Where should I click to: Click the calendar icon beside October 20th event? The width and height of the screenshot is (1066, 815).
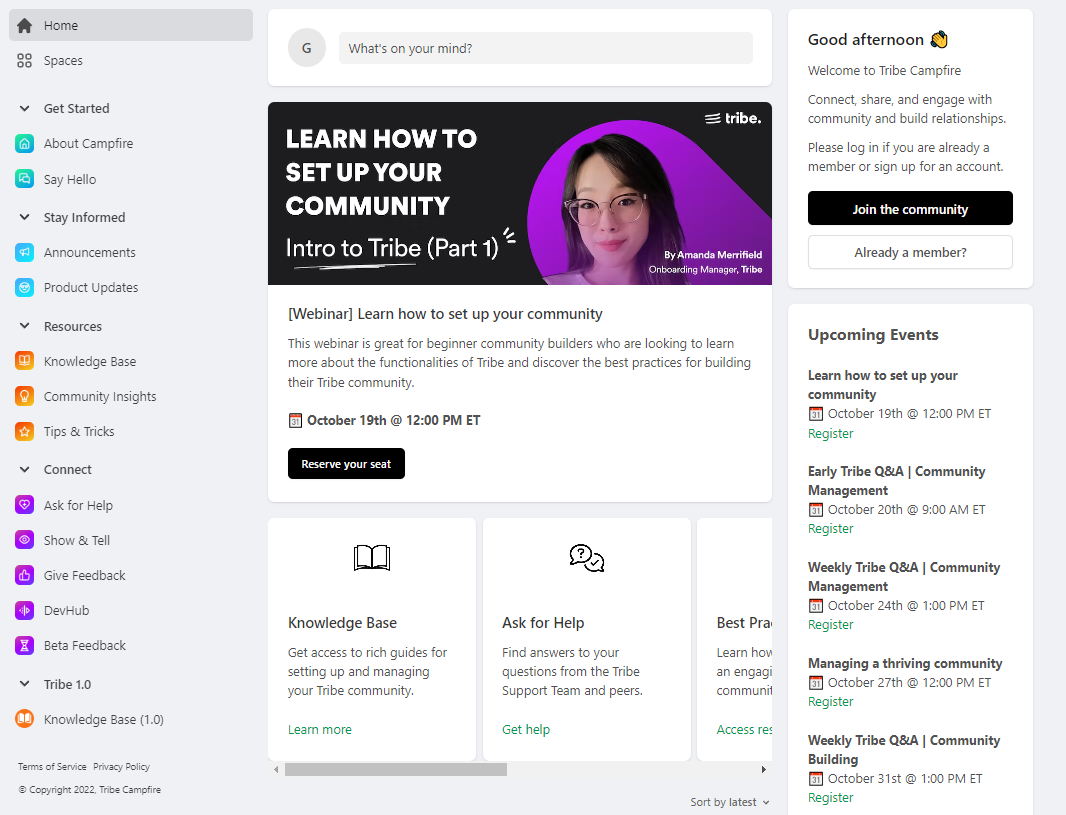[816, 510]
